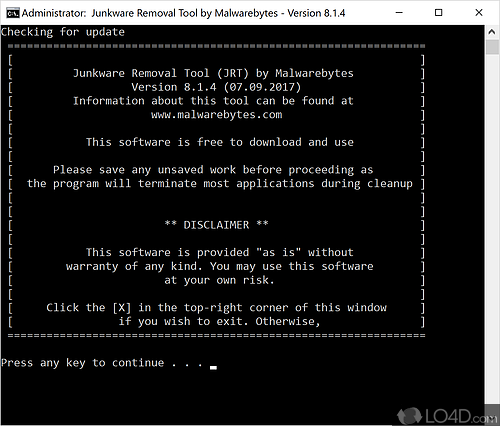Click the window title text in the title bar
The width and height of the screenshot is (500, 426).
coord(183,13)
